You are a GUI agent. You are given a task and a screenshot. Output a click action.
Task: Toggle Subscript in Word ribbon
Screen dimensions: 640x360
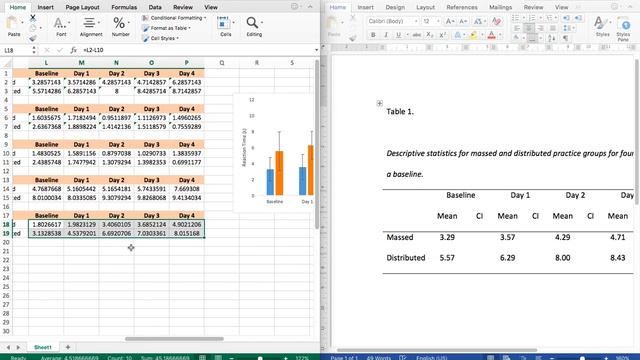[x=429, y=35]
